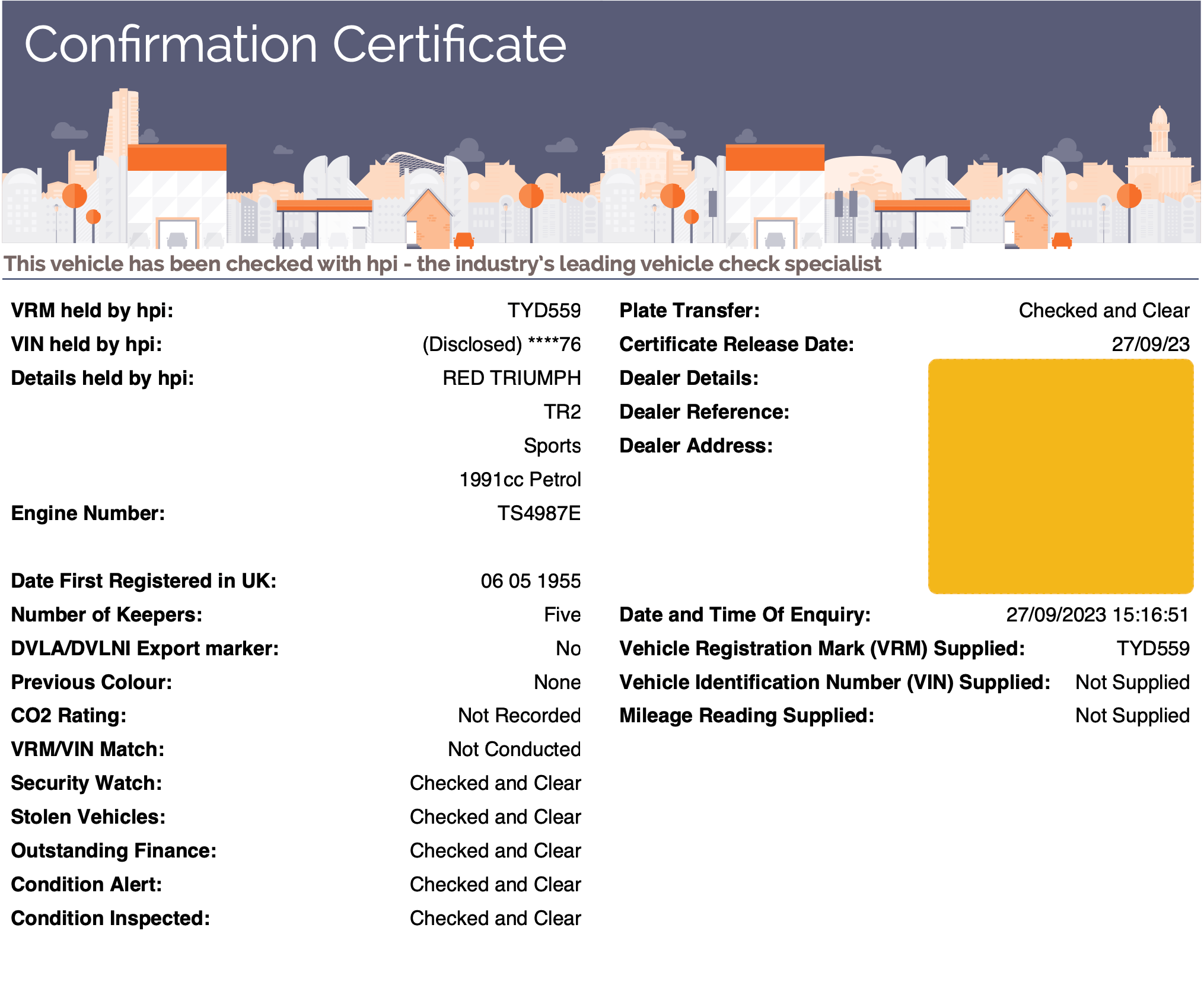1204x982 pixels.
Task: Select the Previous Colour label
Action: tap(91, 682)
